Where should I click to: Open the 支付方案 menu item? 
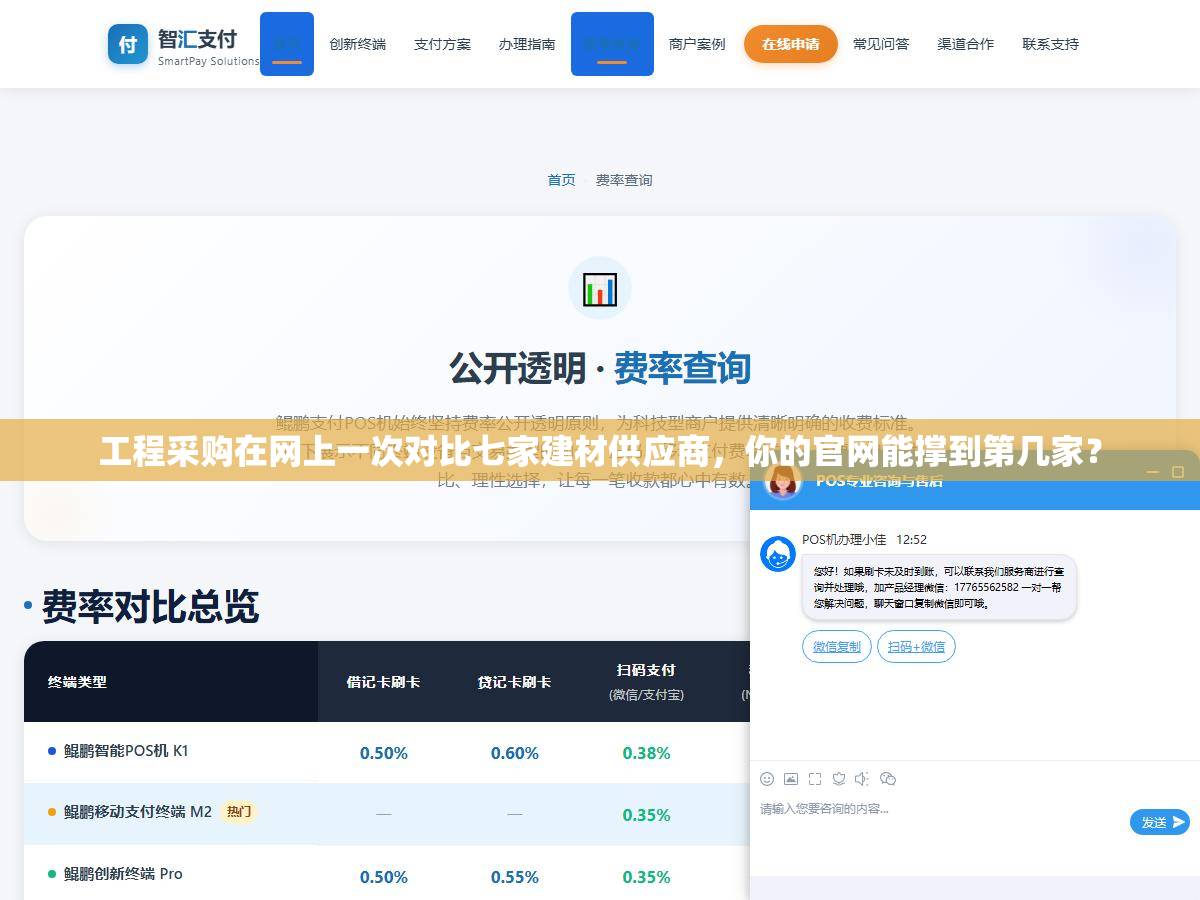point(442,44)
